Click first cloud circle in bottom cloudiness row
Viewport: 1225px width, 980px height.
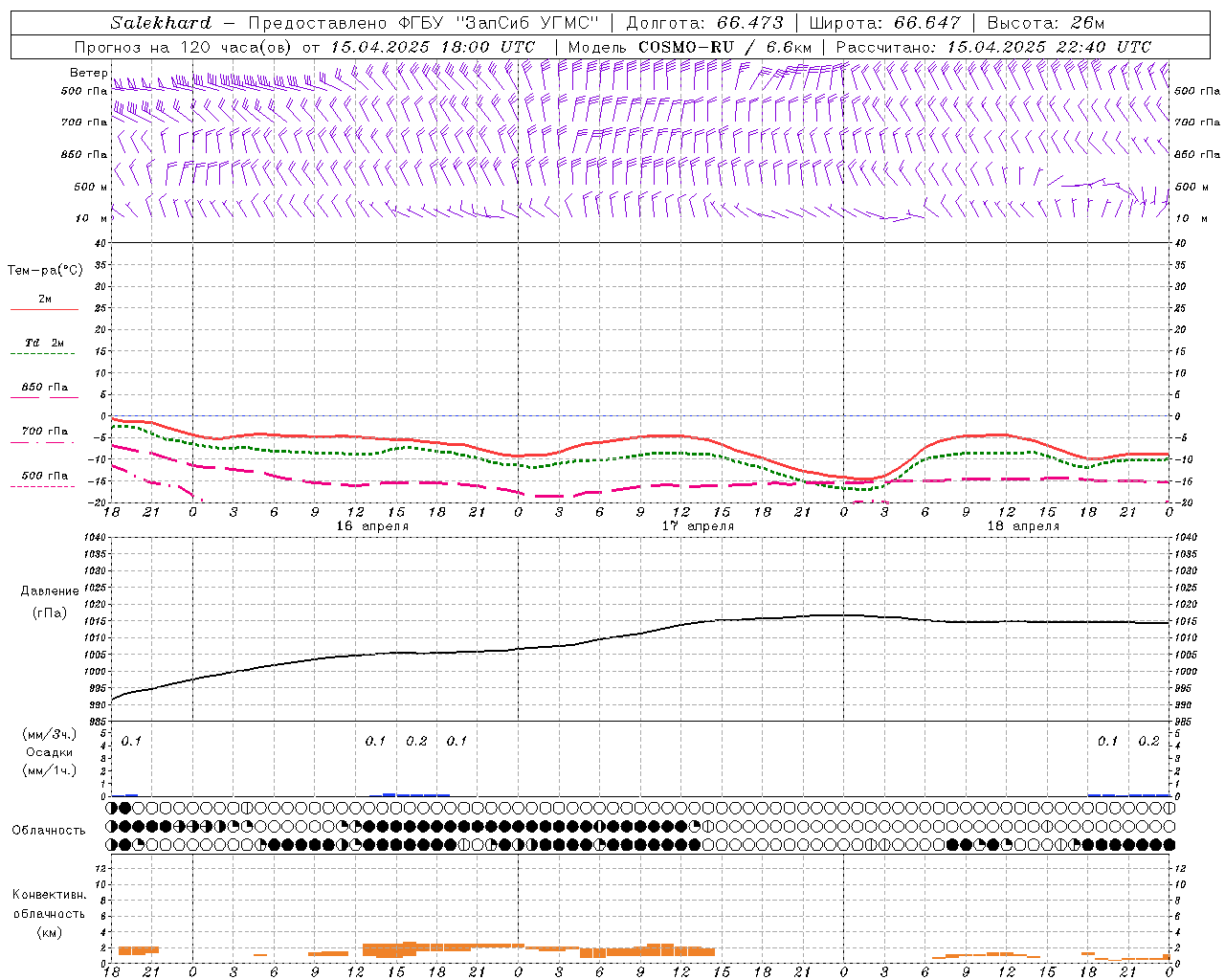112,845
